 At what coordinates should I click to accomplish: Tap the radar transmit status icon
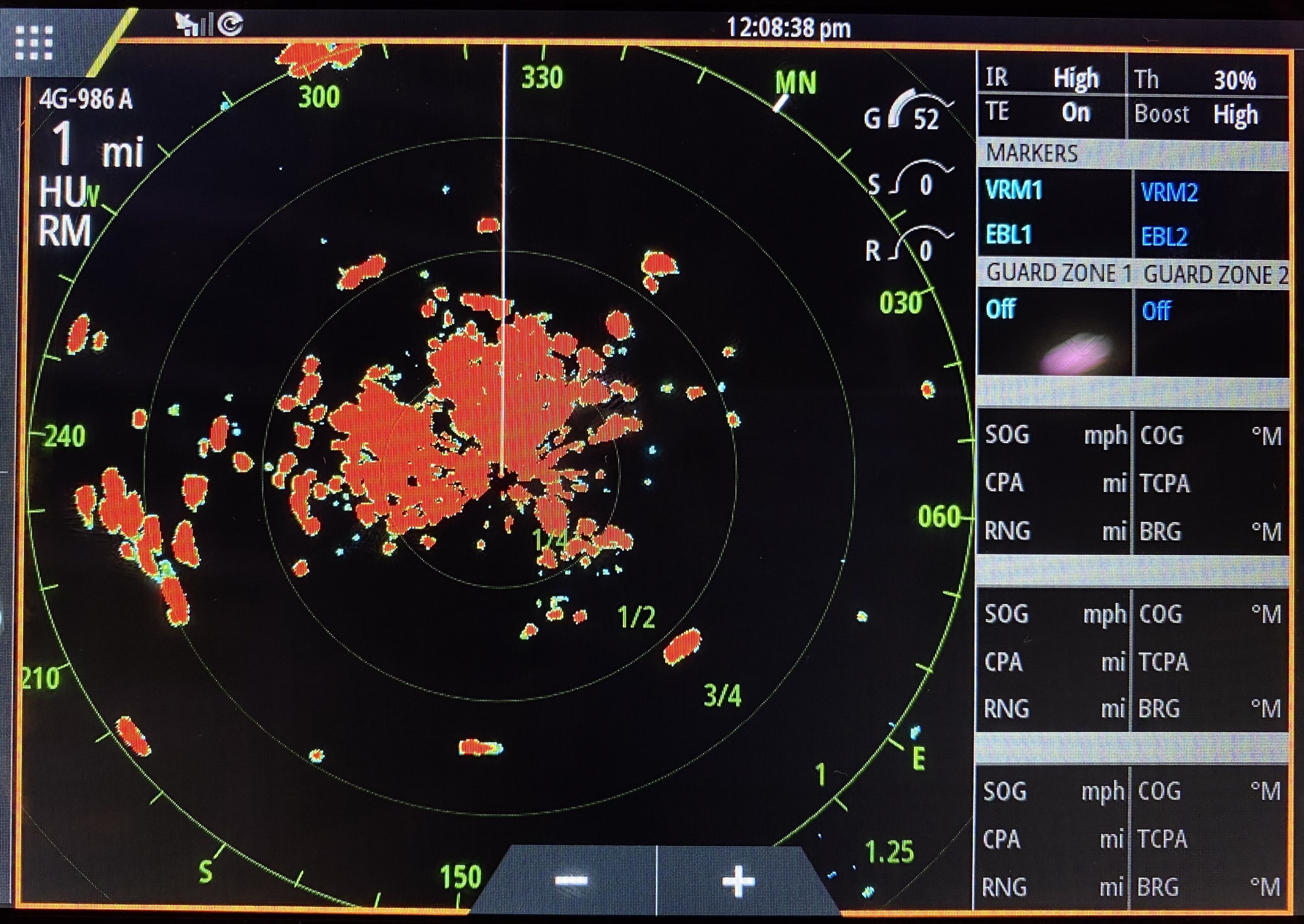point(230,24)
